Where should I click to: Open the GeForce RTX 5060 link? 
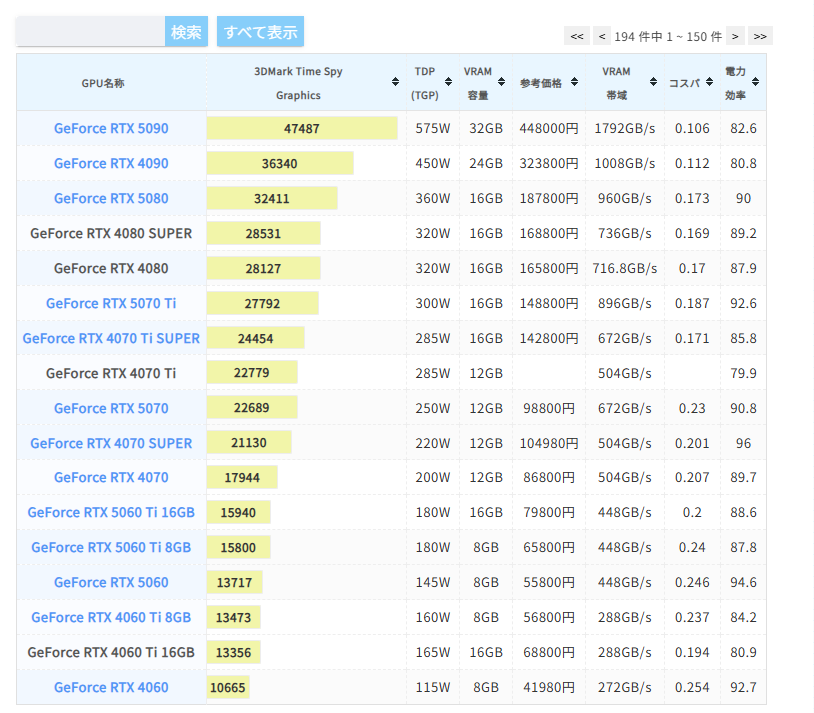click(111, 582)
